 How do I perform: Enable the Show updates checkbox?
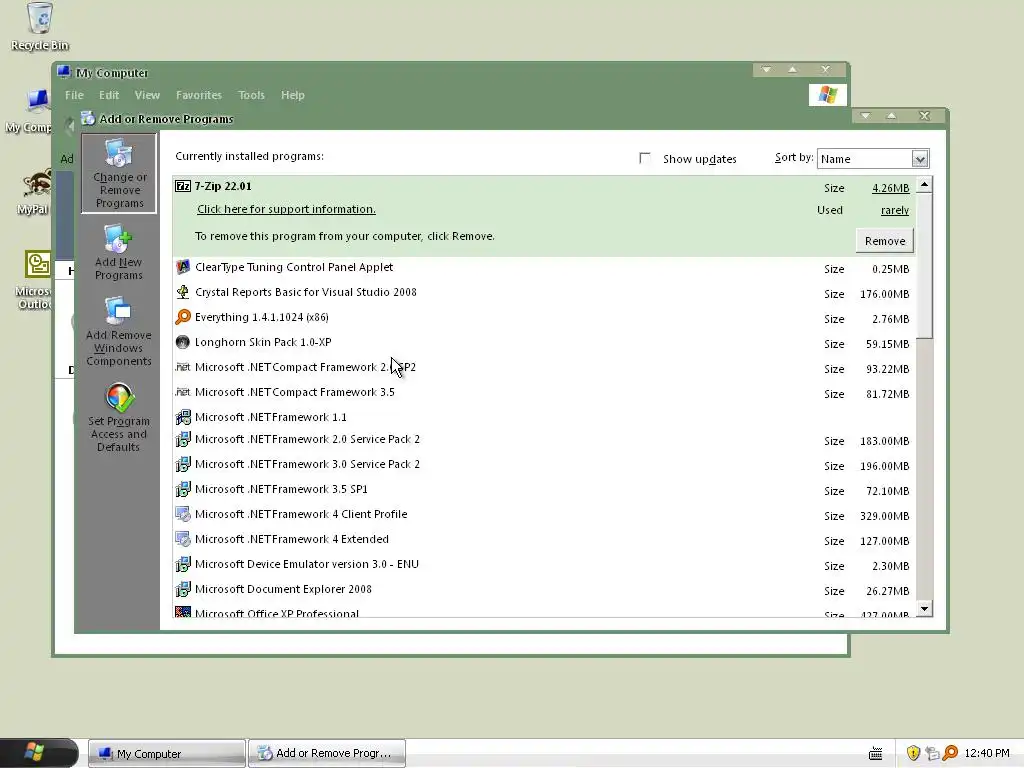(x=645, y=158)
